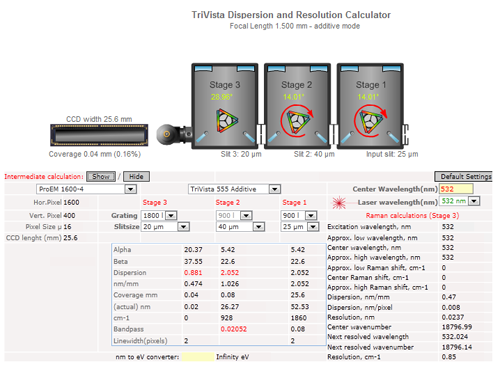Screen dimensions: 500x369
Task: Click the 'Intermediate calculation:' label
Action: click(x=44, y=177)
